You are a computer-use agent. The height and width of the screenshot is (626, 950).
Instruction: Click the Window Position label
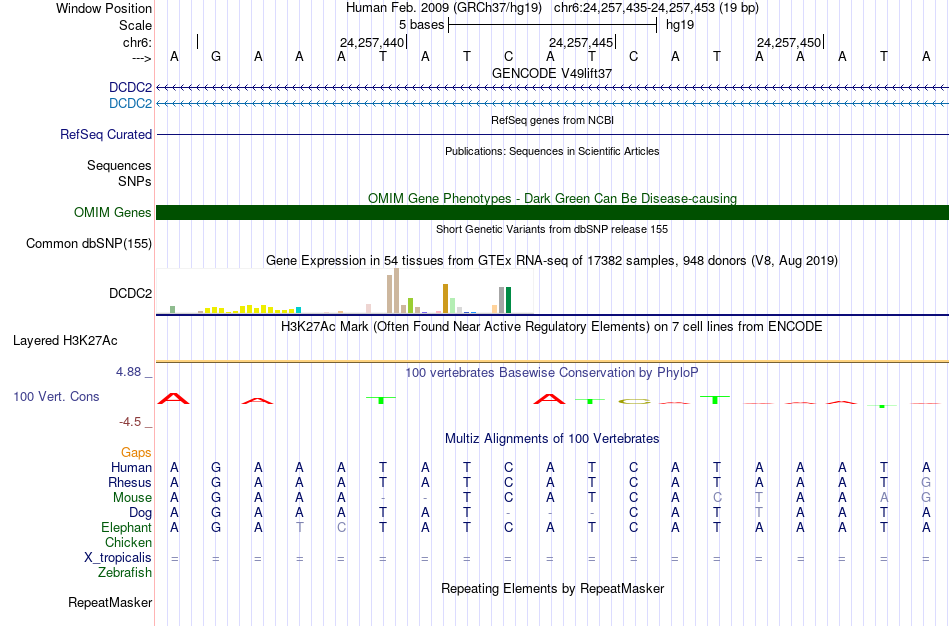104,8
